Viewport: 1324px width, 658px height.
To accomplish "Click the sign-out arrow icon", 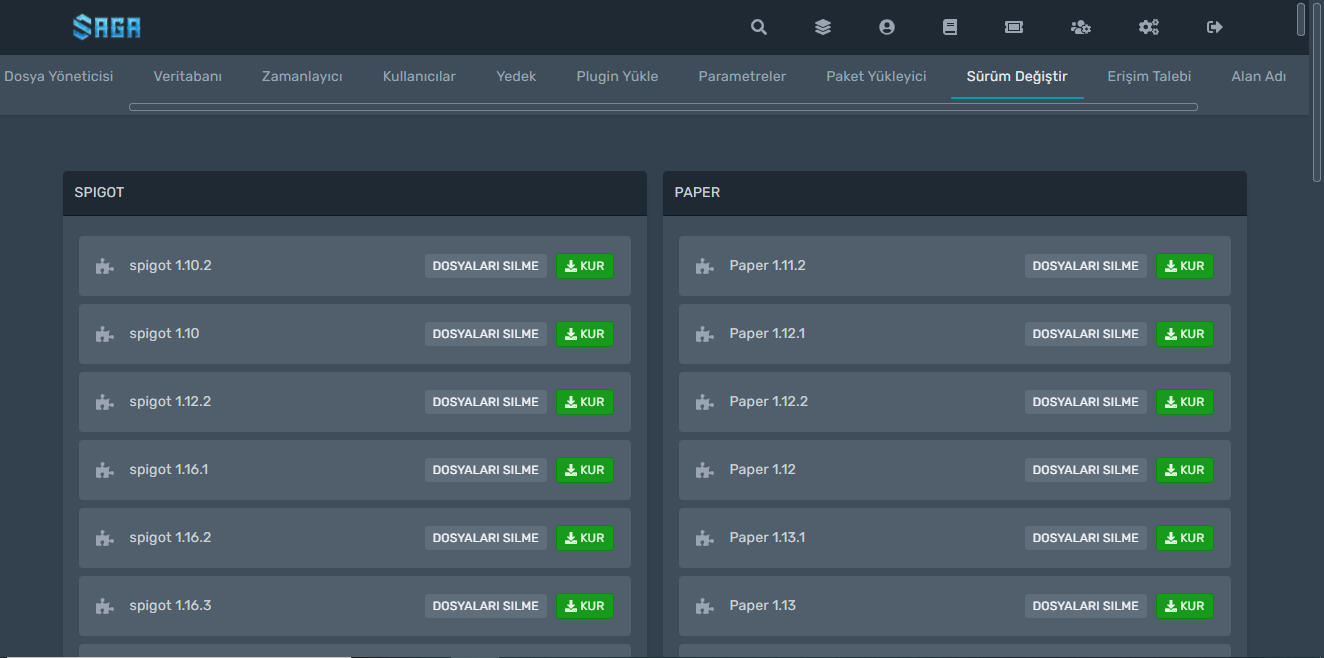I will [1215, 28].
